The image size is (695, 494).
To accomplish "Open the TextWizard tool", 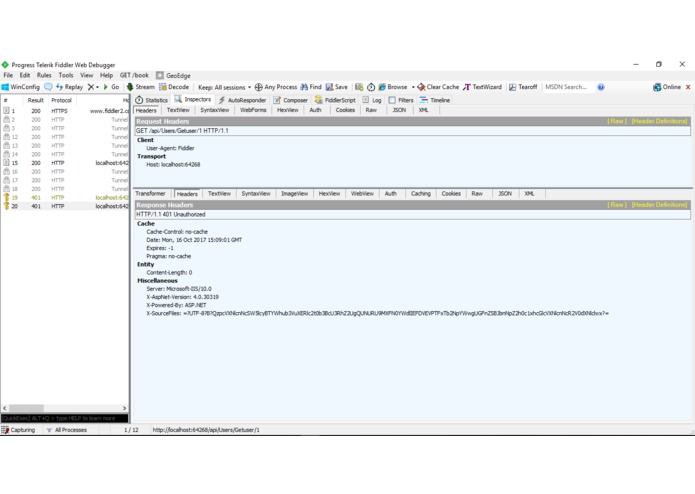I will tap(483, 87).
